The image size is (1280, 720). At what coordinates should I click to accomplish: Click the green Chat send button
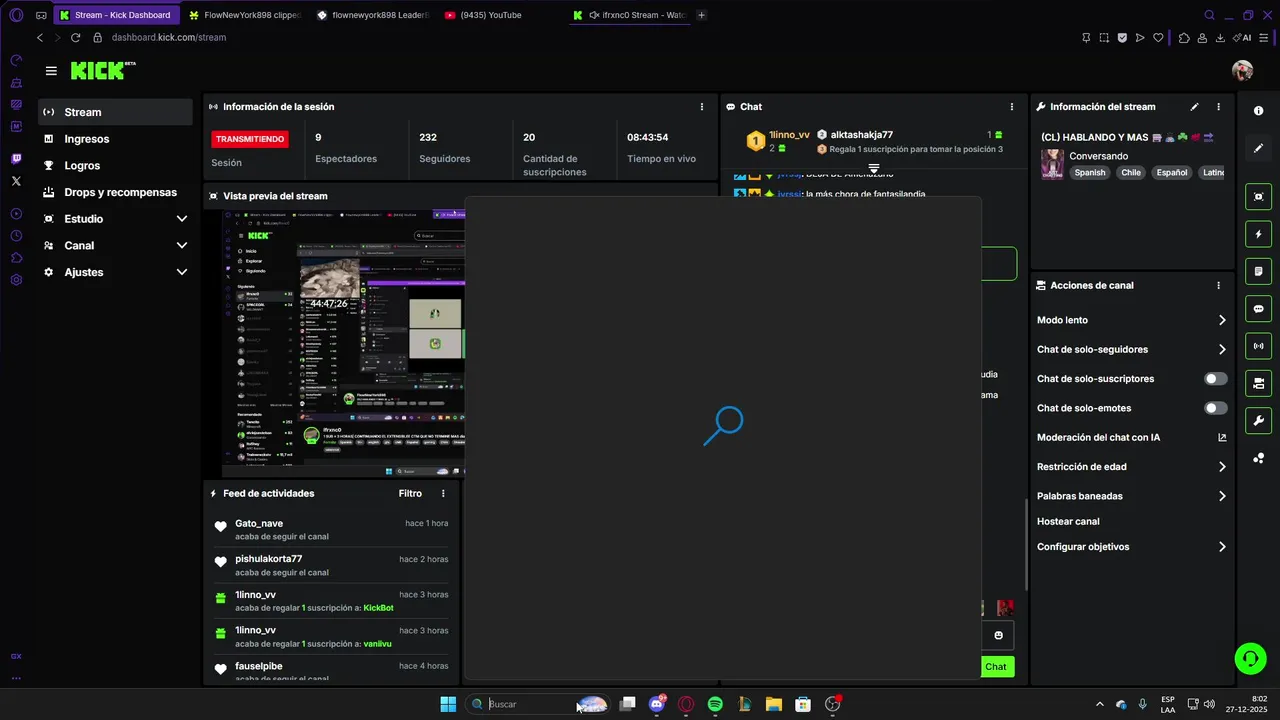click(x=996, y=667)
